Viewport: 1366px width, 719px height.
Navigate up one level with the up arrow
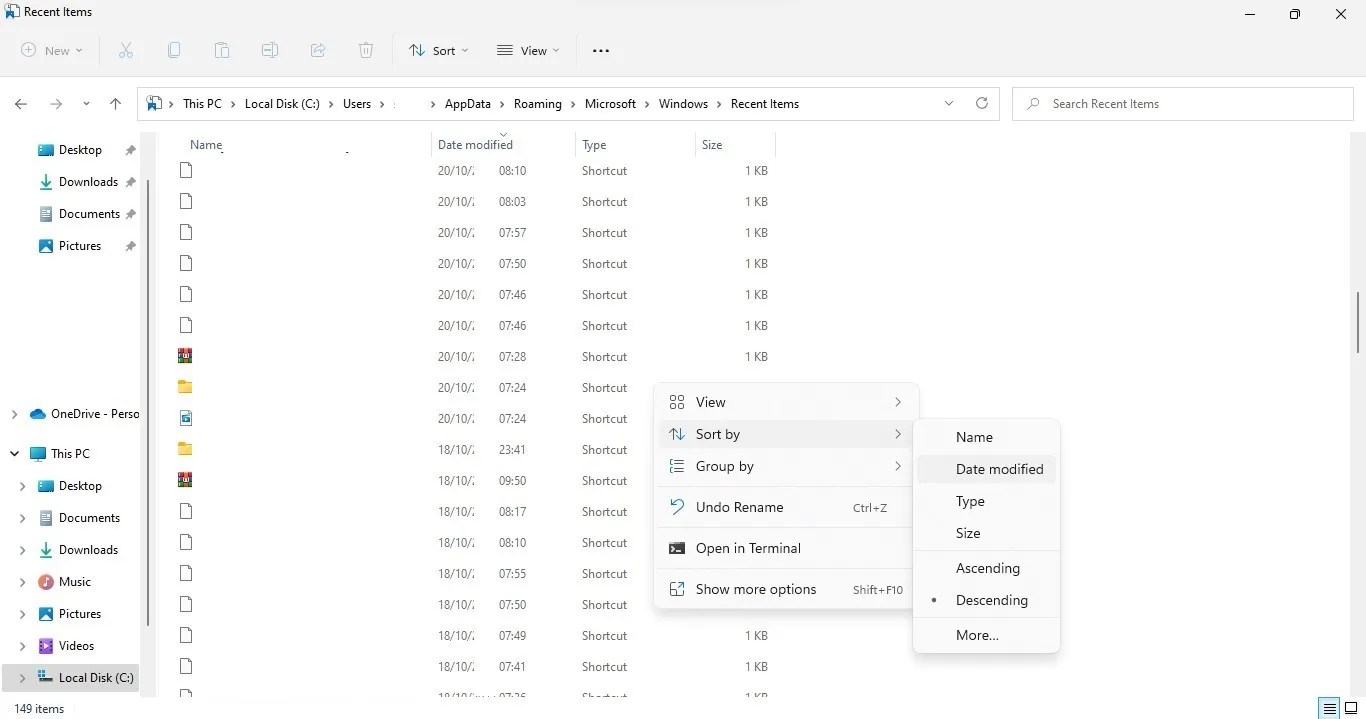(x=115, y=103)
